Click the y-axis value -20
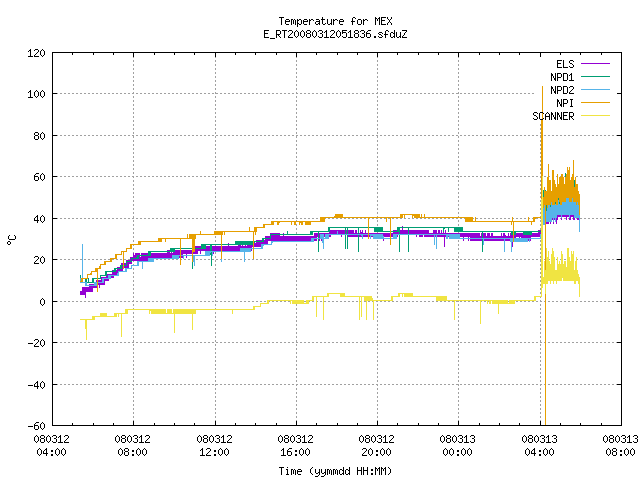The image size is (640, 480). pos(36,343)
